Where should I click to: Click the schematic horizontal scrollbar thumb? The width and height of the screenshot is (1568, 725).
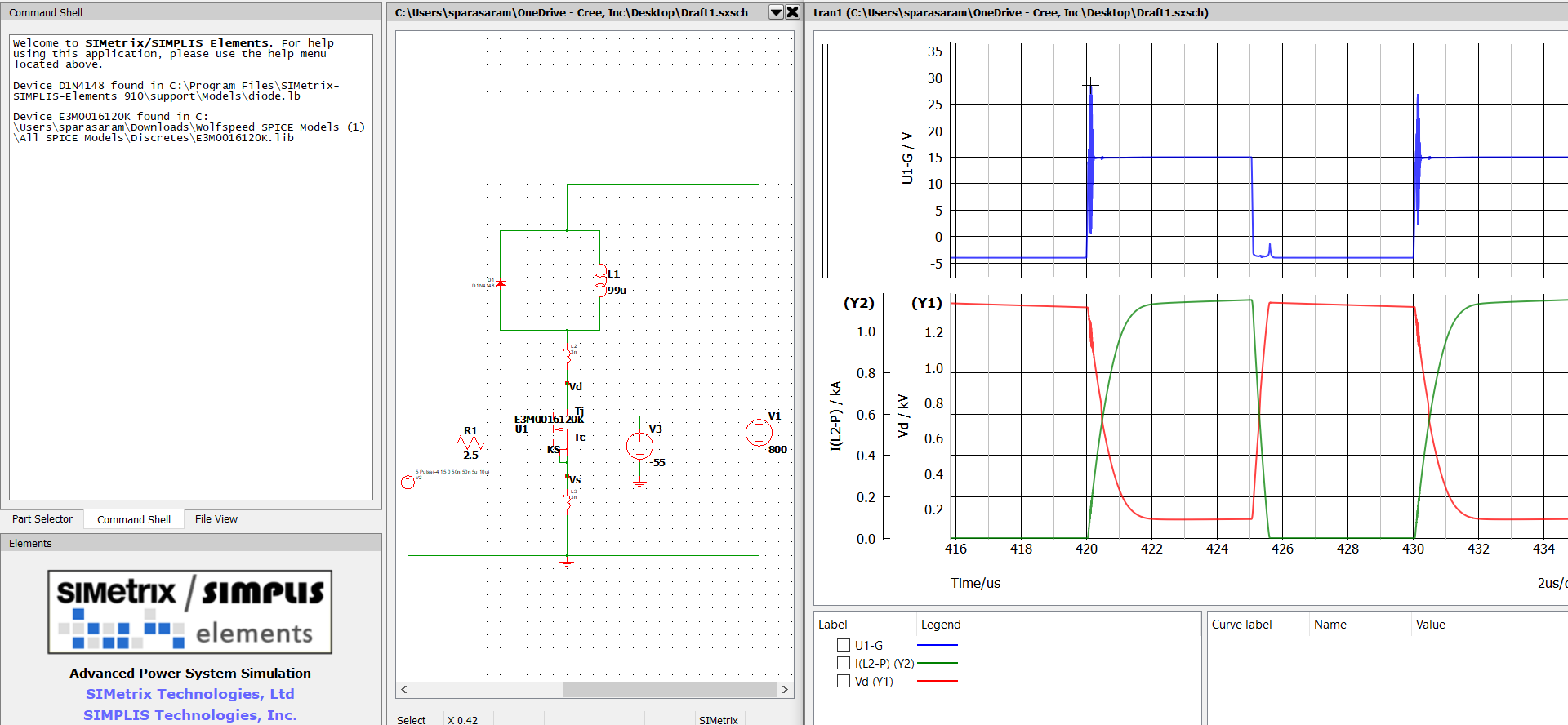pyautogui.click(x=669, y=690)
